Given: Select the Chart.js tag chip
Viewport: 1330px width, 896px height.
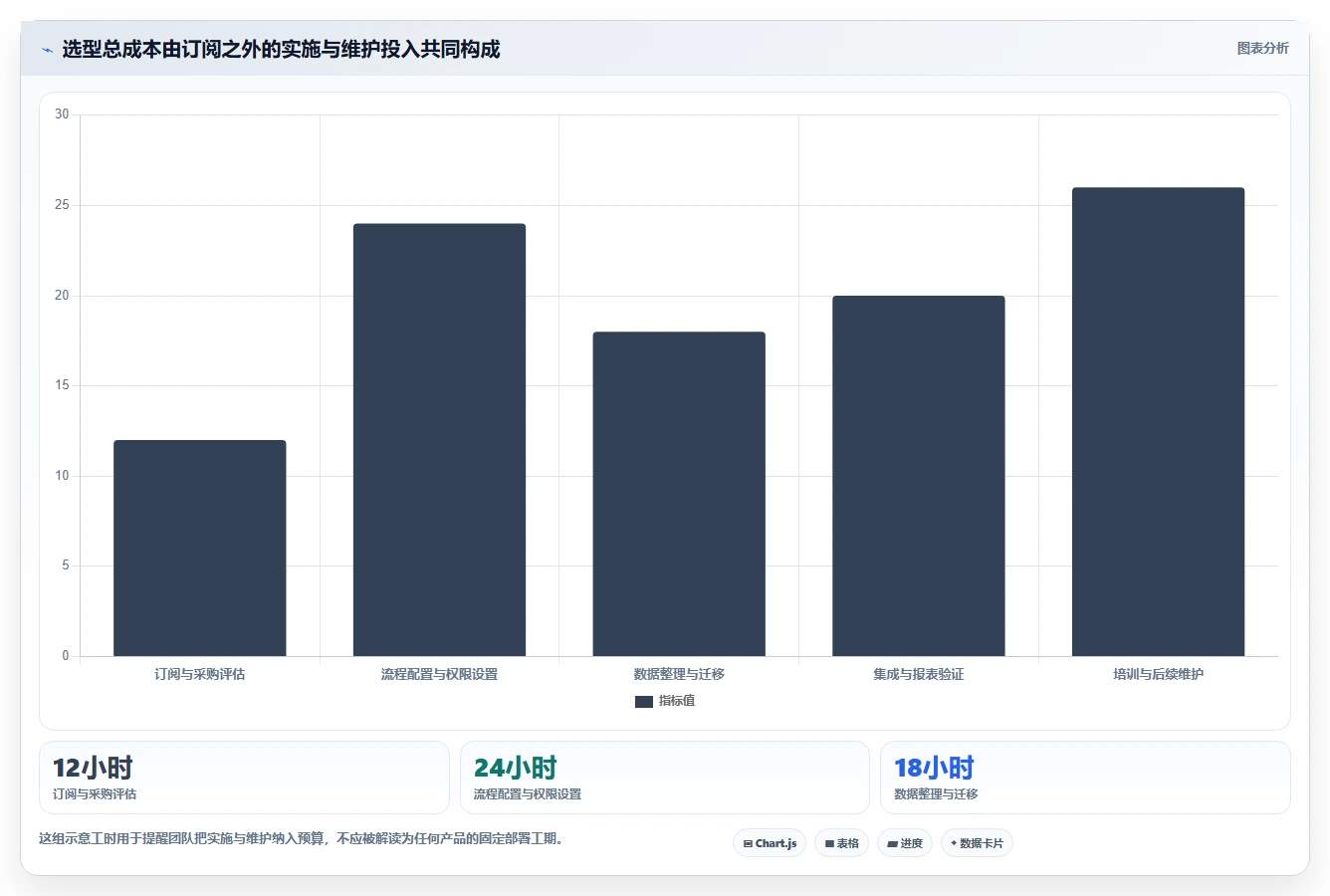Looking at the screenshot, I should tap(770, 843).
